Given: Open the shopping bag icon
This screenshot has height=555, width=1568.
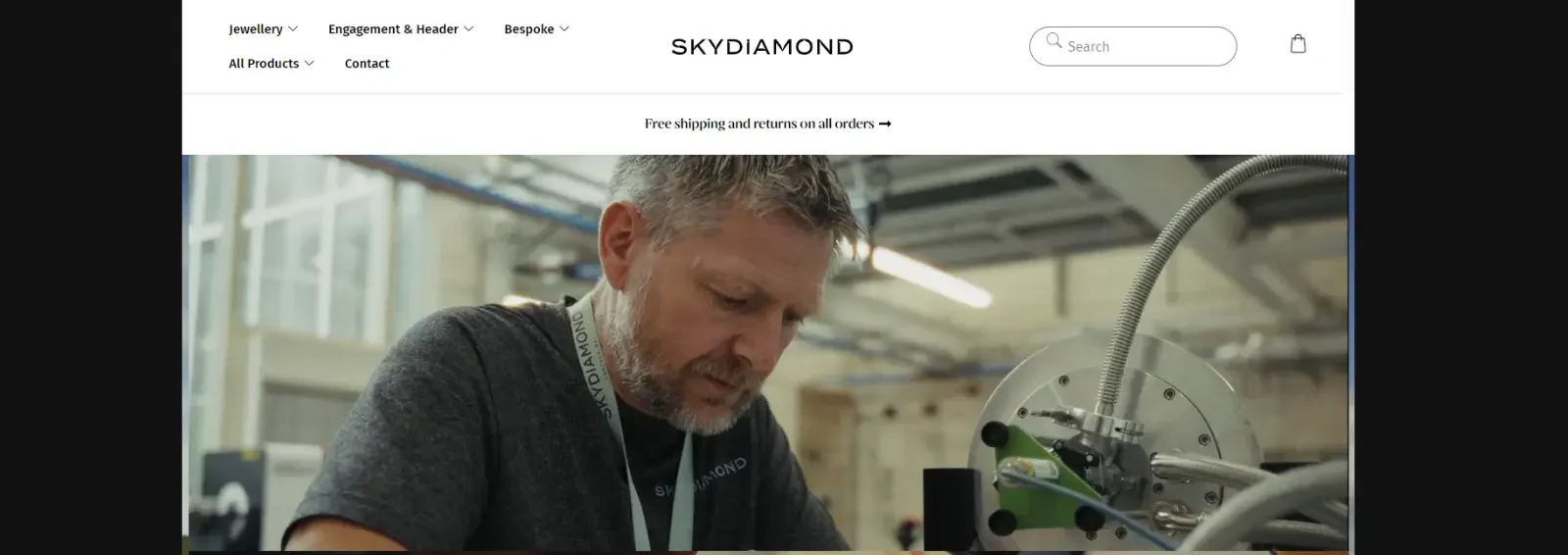Looking at the screenshot, I should click(x=1298, y=44).
